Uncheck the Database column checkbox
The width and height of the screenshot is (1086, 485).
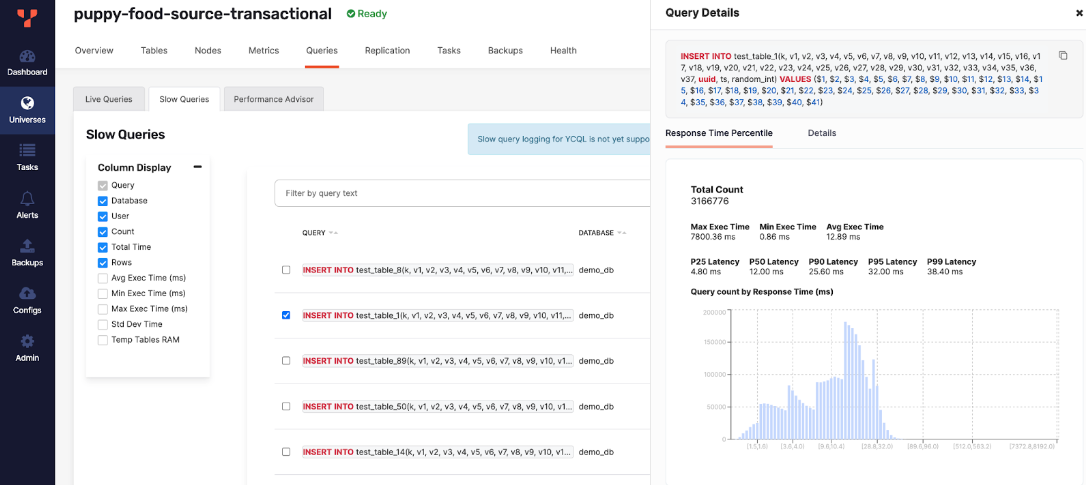[102, 201]
